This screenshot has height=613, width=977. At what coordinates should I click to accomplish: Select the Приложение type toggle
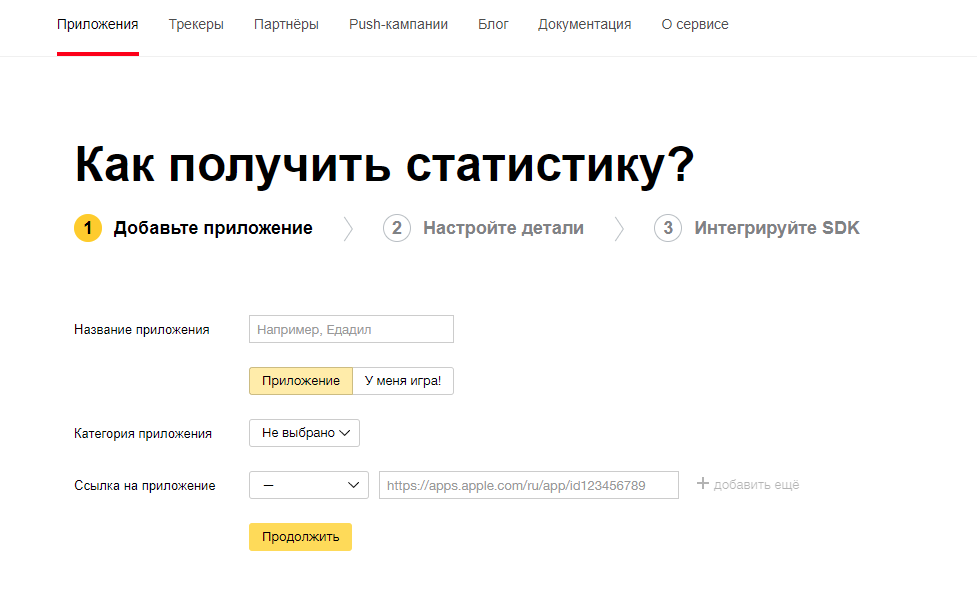(x=301, y=381)
